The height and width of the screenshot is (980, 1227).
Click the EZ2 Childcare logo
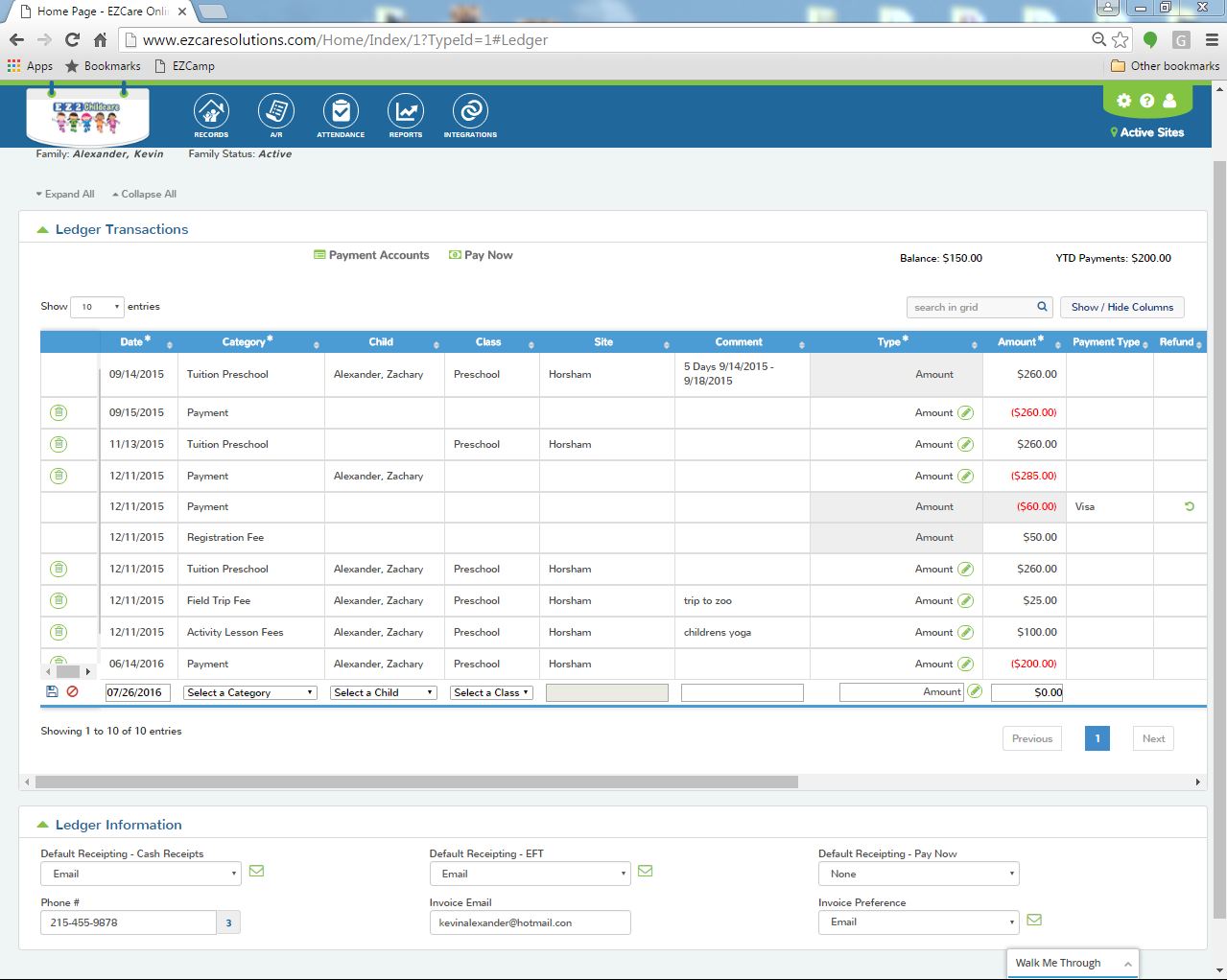[87, 116]
